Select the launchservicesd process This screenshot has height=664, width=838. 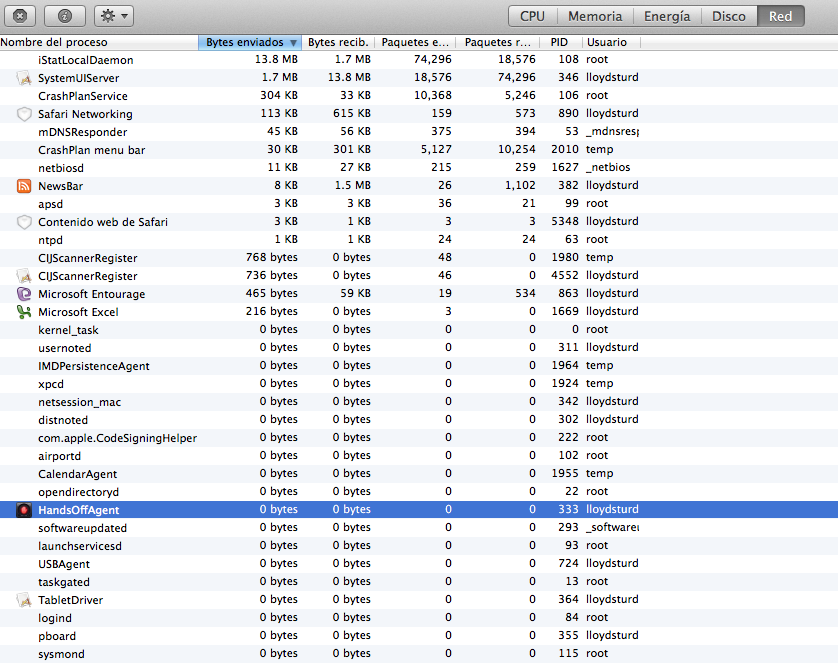(x=419, y=546)
